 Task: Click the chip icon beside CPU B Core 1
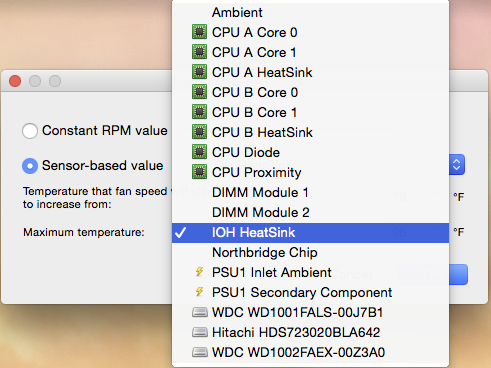(199, 112)
